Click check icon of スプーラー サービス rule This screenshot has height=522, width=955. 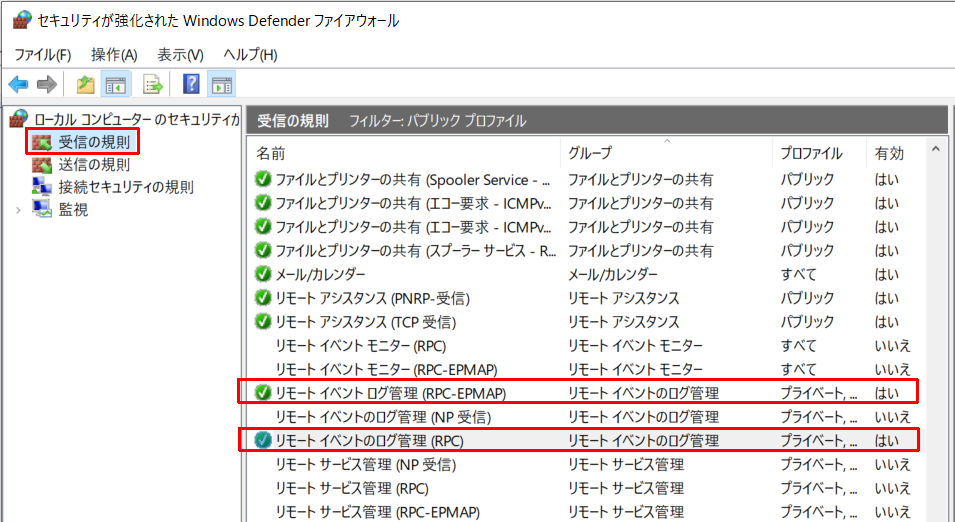coord(263,250)
